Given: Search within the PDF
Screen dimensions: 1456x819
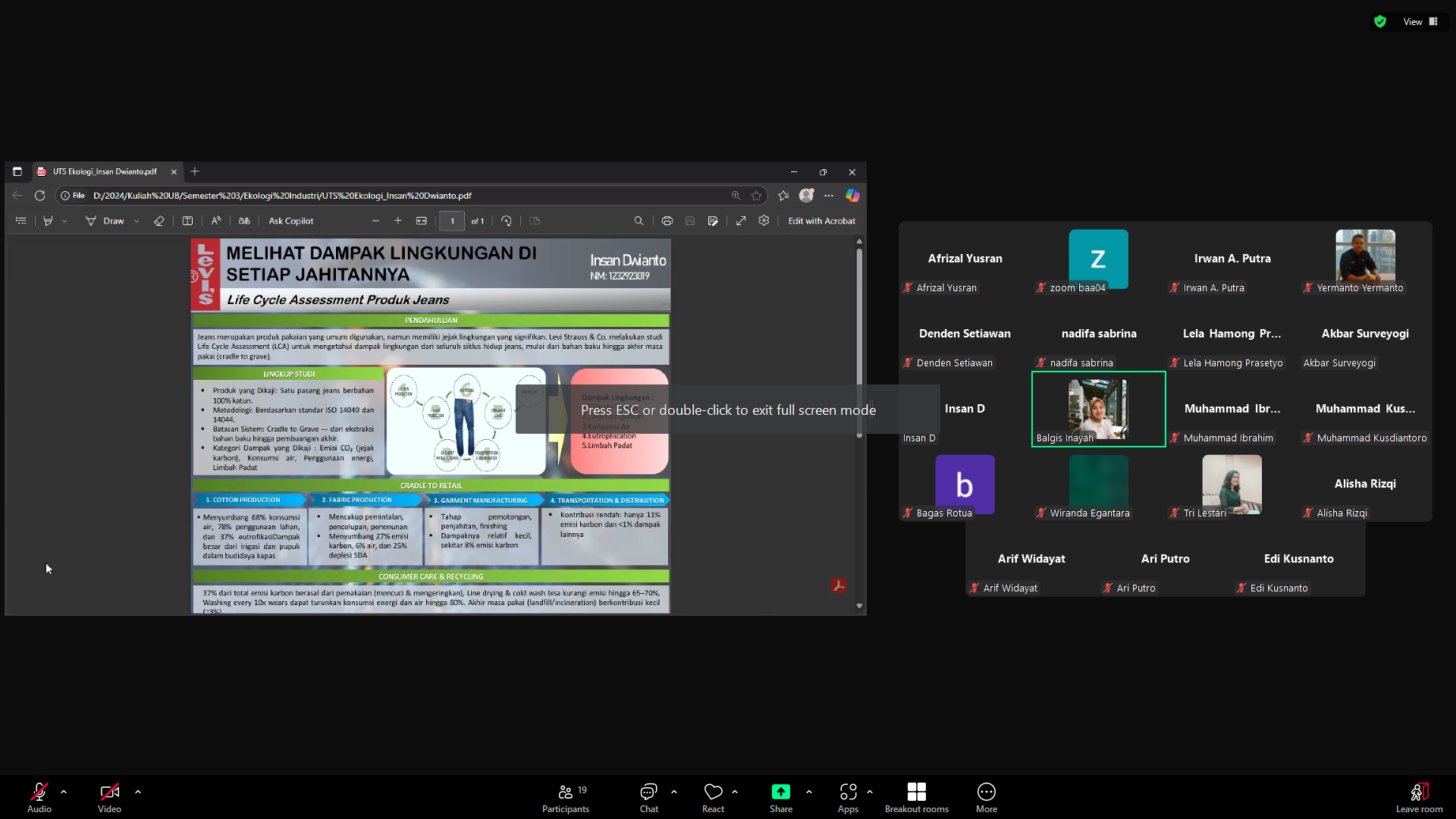Looking at the screenshot, I should click(x=639, y=221).
